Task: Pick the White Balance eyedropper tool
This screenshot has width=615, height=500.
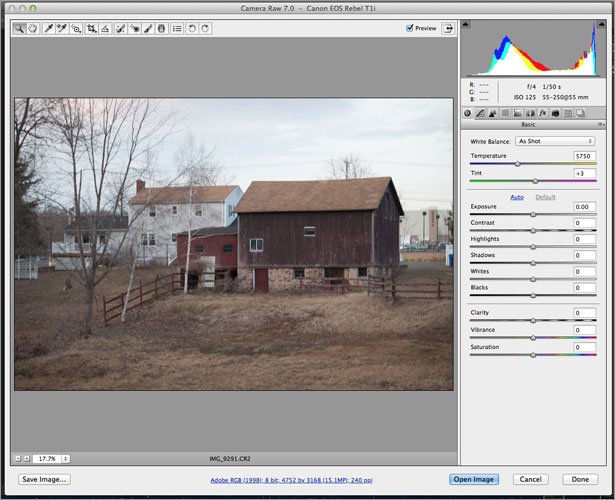Action: [47, 29]
